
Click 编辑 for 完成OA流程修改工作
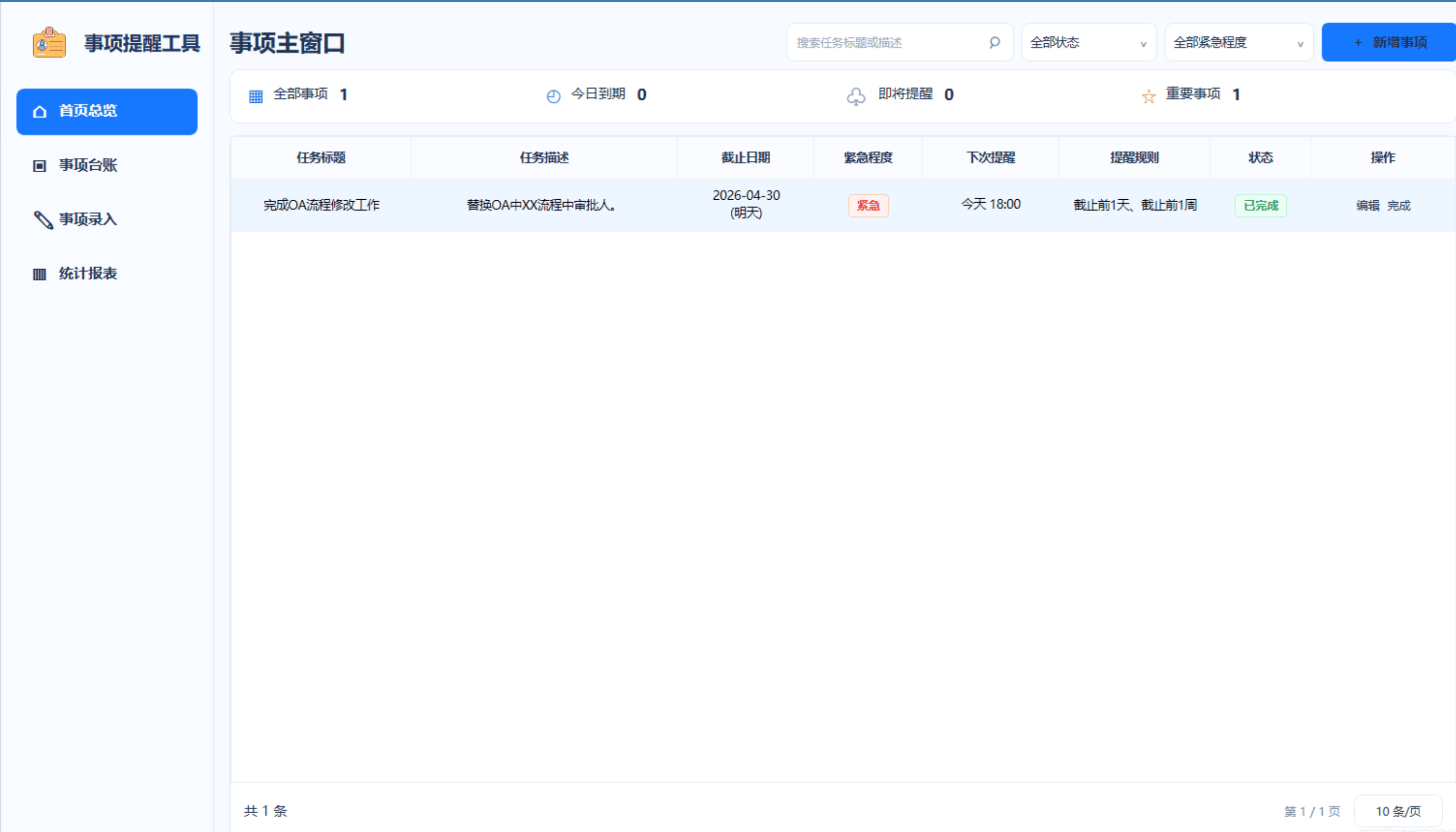pos(1367,205)
